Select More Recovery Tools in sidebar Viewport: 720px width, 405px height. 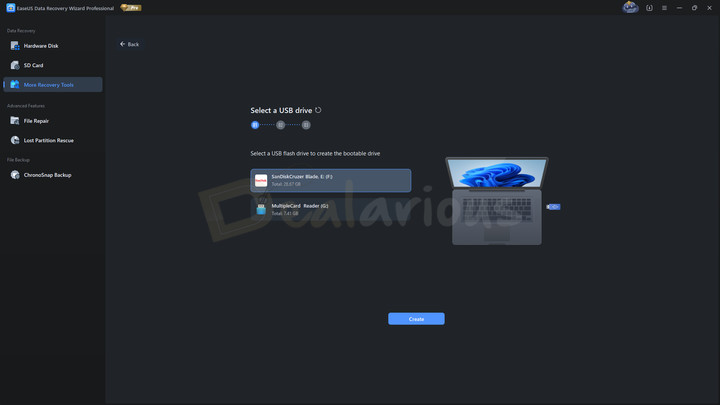53,84
